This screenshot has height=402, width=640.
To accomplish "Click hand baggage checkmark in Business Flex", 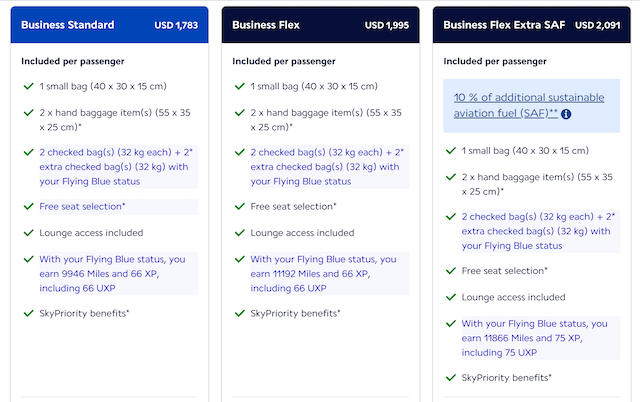I will pos(239,112).
